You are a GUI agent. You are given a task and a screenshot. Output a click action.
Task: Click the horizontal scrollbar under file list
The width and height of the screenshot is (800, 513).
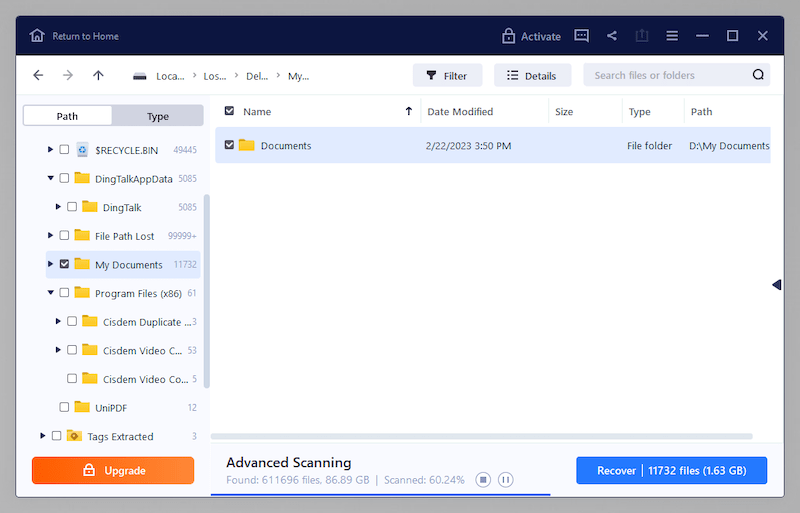482,436
